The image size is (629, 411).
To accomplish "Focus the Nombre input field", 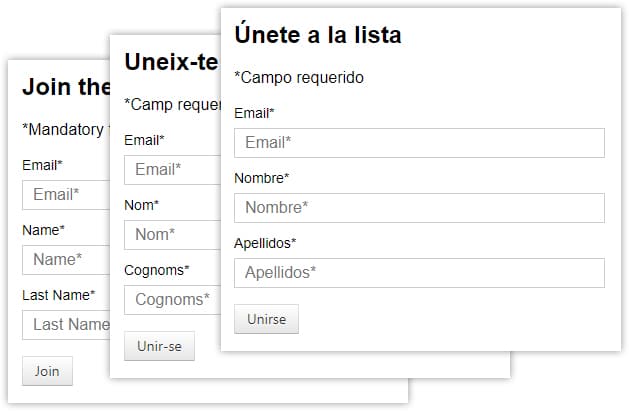I will (x=419, y=208).
